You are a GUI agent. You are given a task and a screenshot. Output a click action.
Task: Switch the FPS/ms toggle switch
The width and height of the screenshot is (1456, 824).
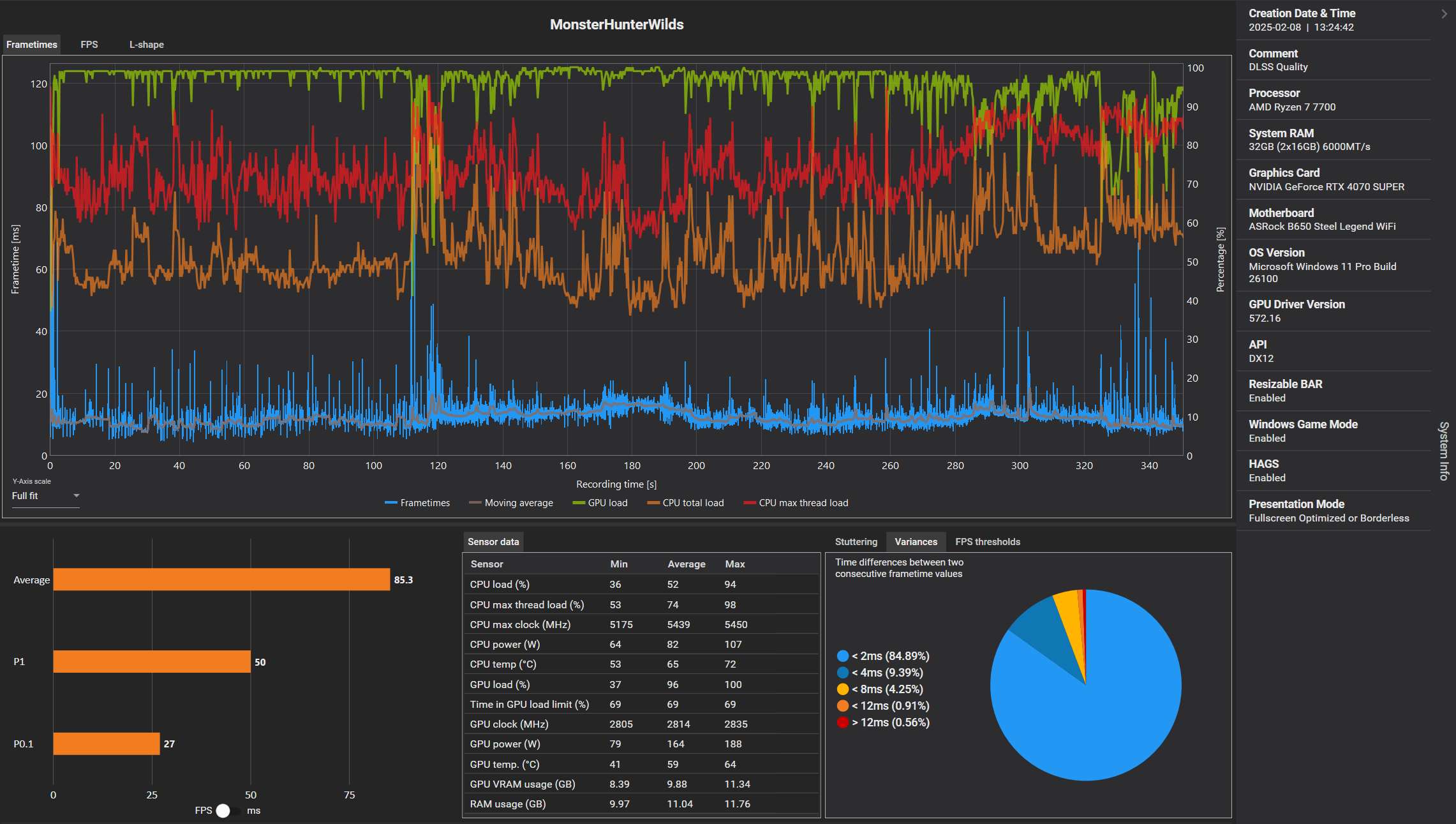(x=228, y=811)
